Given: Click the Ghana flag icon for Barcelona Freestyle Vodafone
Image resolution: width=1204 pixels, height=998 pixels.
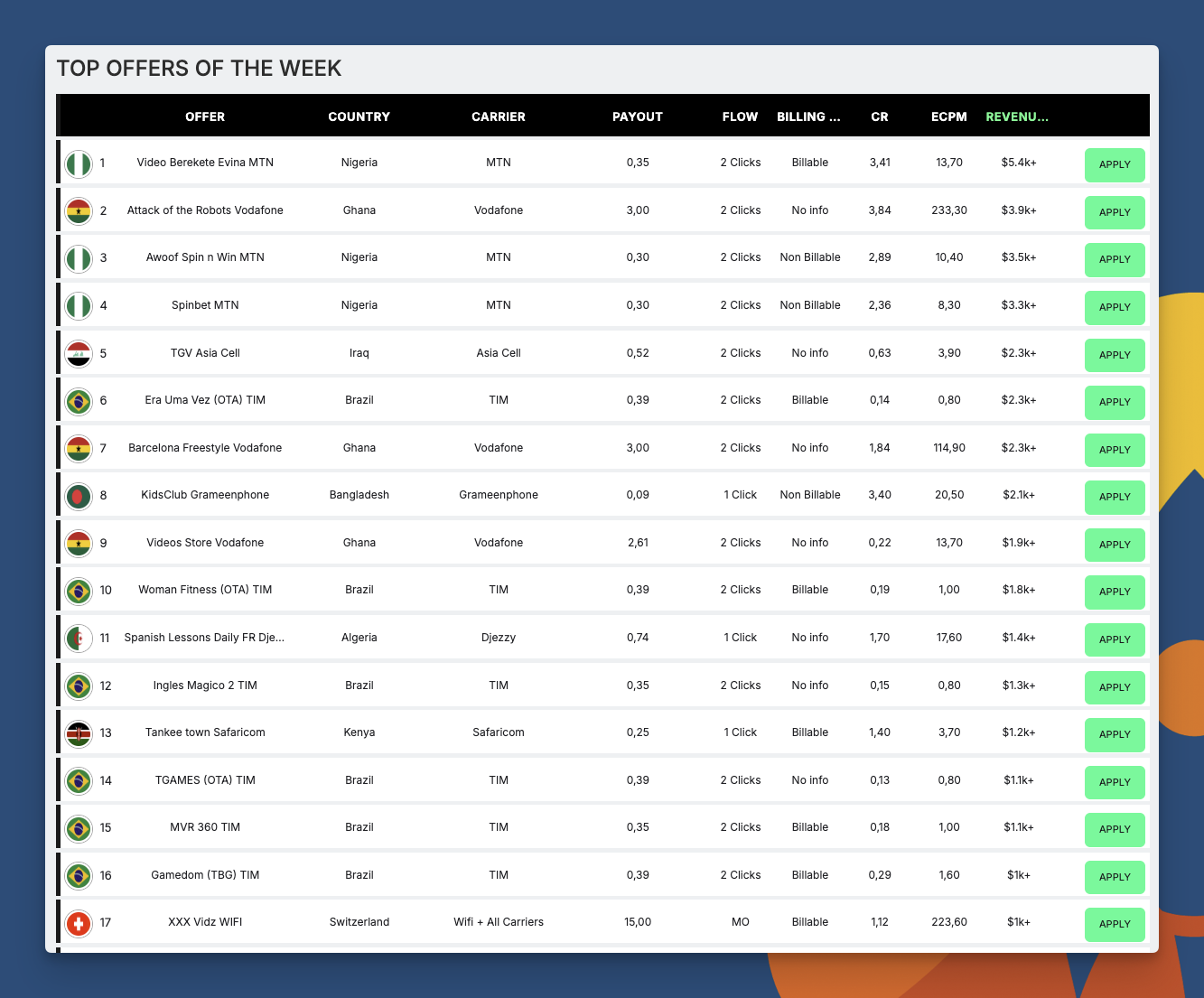Looking at the screenshot, I should (79, 449).
